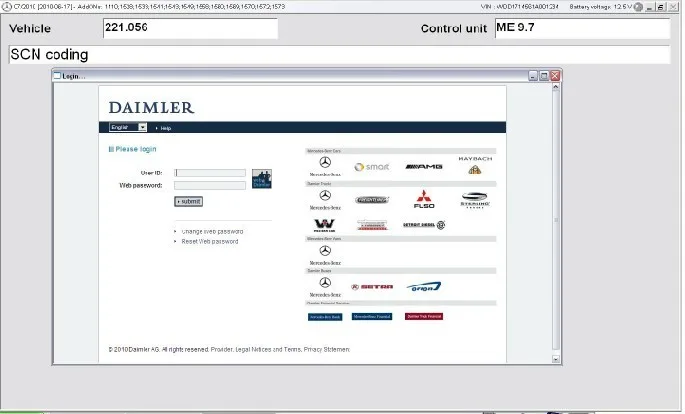685x414 pixels.
Task: Click the 'Vehicle' label
Action: coord(30,28)
